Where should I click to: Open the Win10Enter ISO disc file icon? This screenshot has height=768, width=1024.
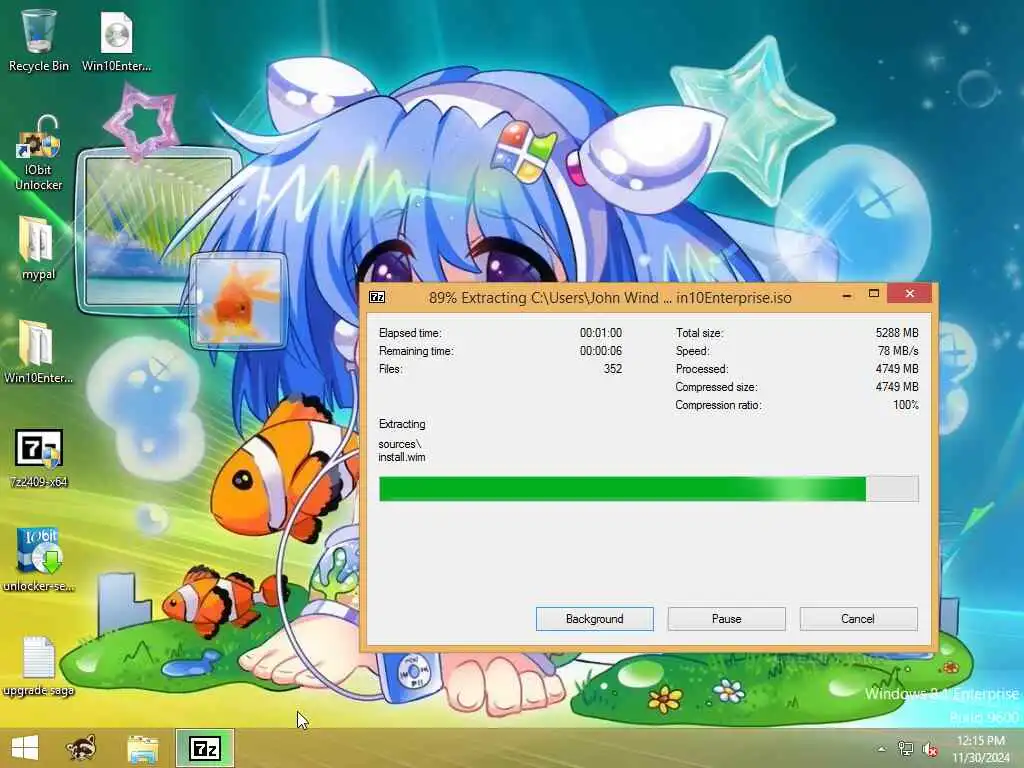(116, 40)
